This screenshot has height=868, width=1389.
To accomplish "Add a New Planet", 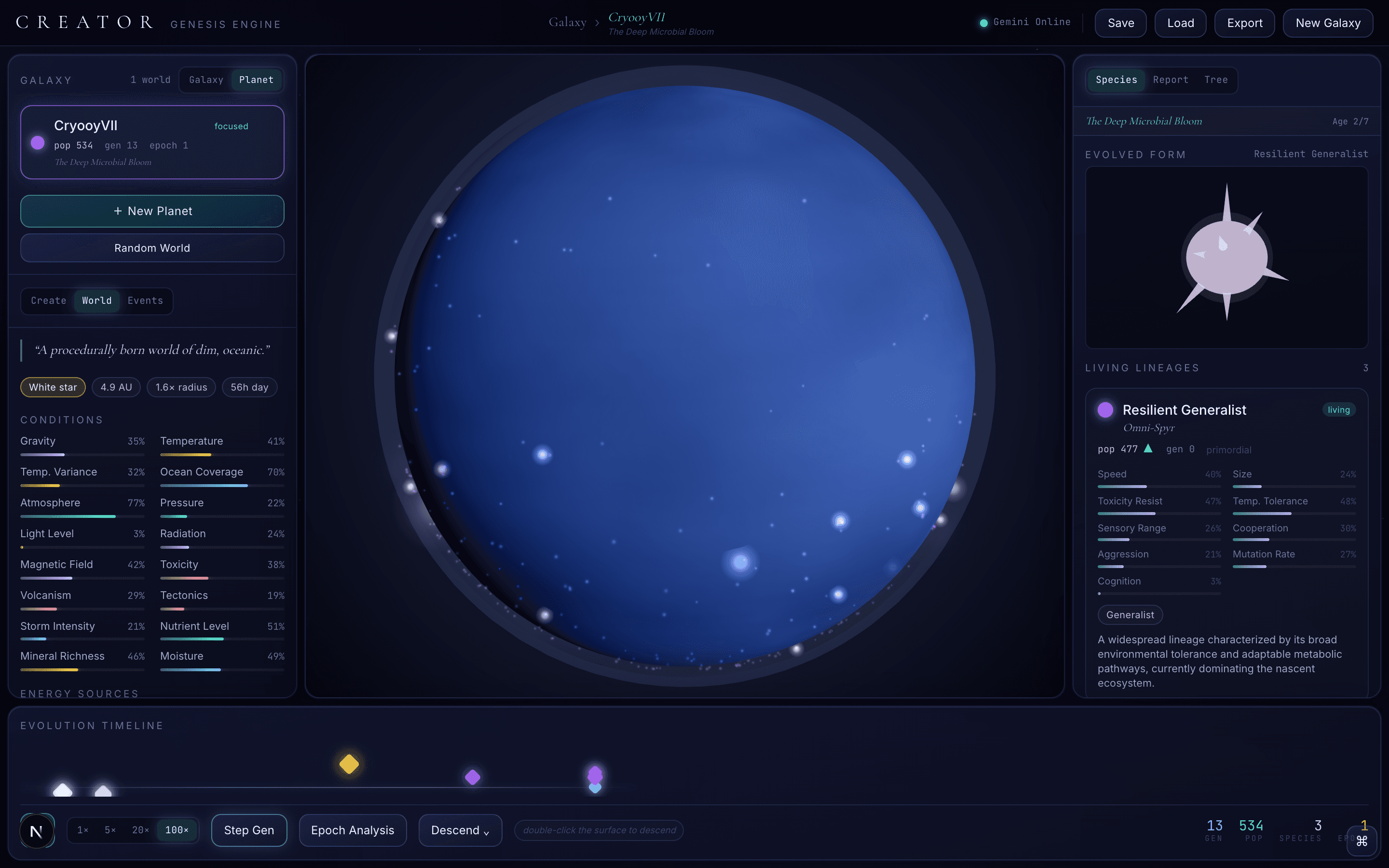I will click(152, 211).
